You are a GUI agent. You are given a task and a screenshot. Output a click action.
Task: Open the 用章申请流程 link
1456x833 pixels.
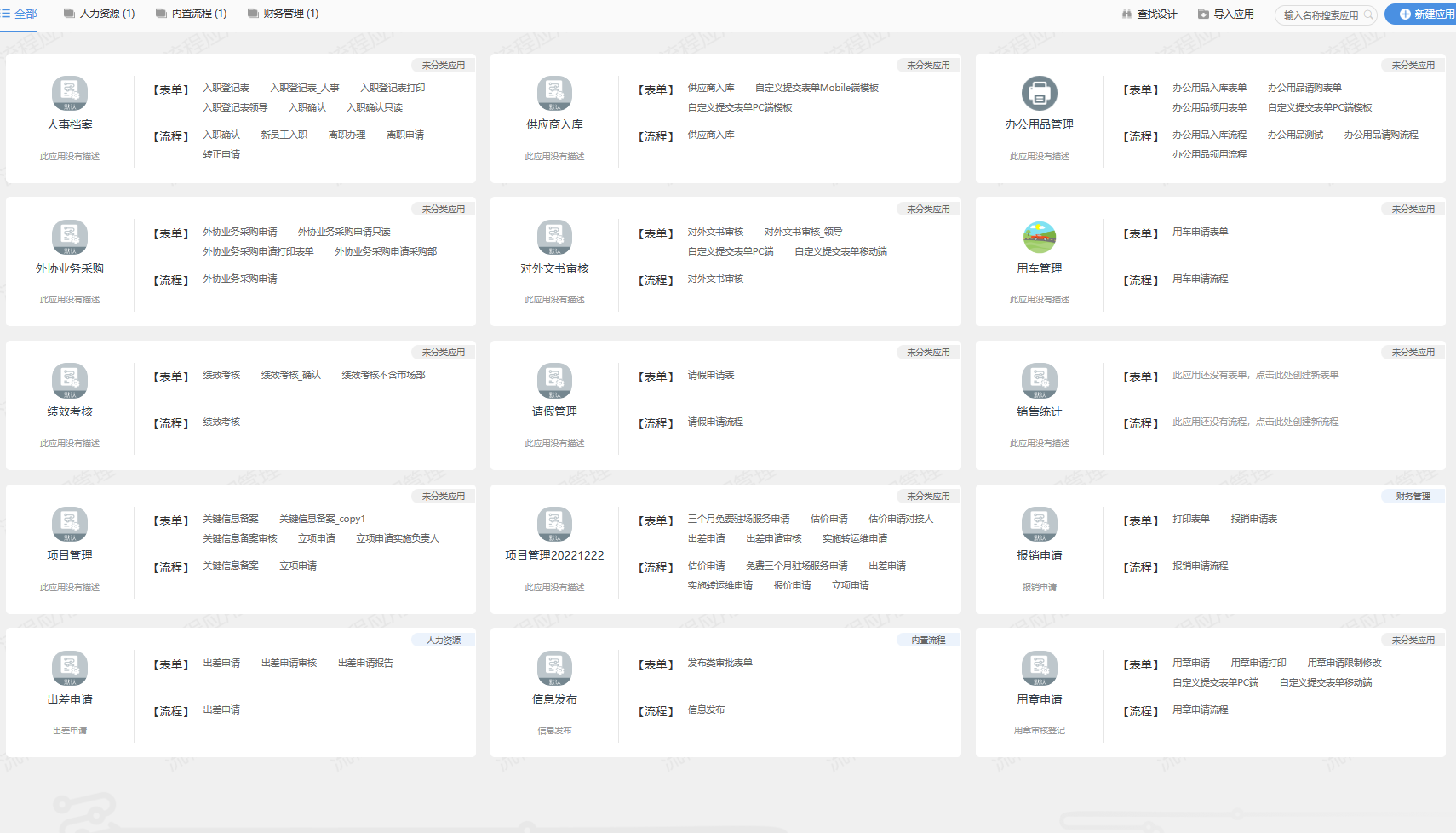pyautogui.click(x=1201, y=709)
